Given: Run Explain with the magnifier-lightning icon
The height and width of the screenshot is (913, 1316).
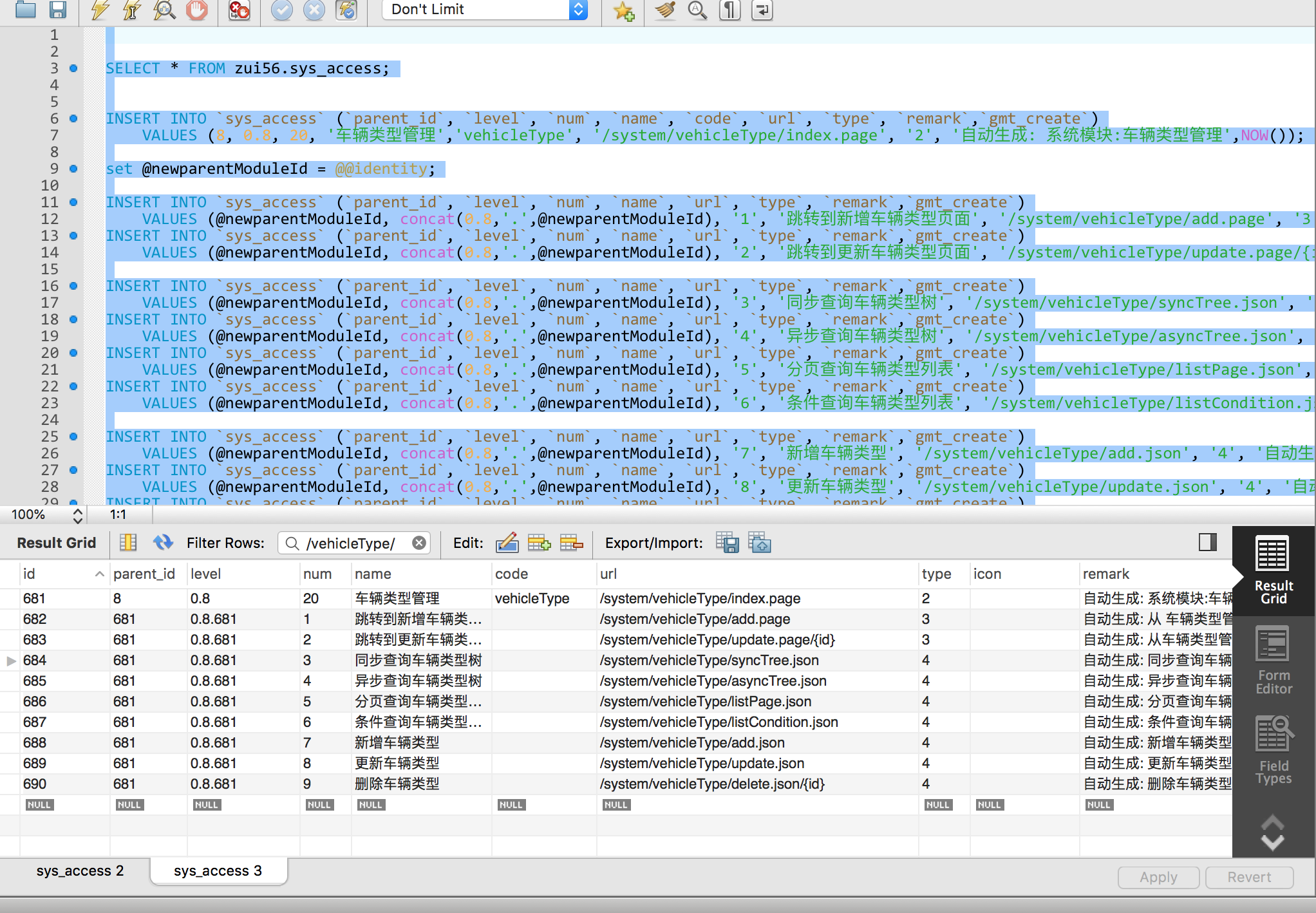Looking at the screenshot, I should click(164, 10).
